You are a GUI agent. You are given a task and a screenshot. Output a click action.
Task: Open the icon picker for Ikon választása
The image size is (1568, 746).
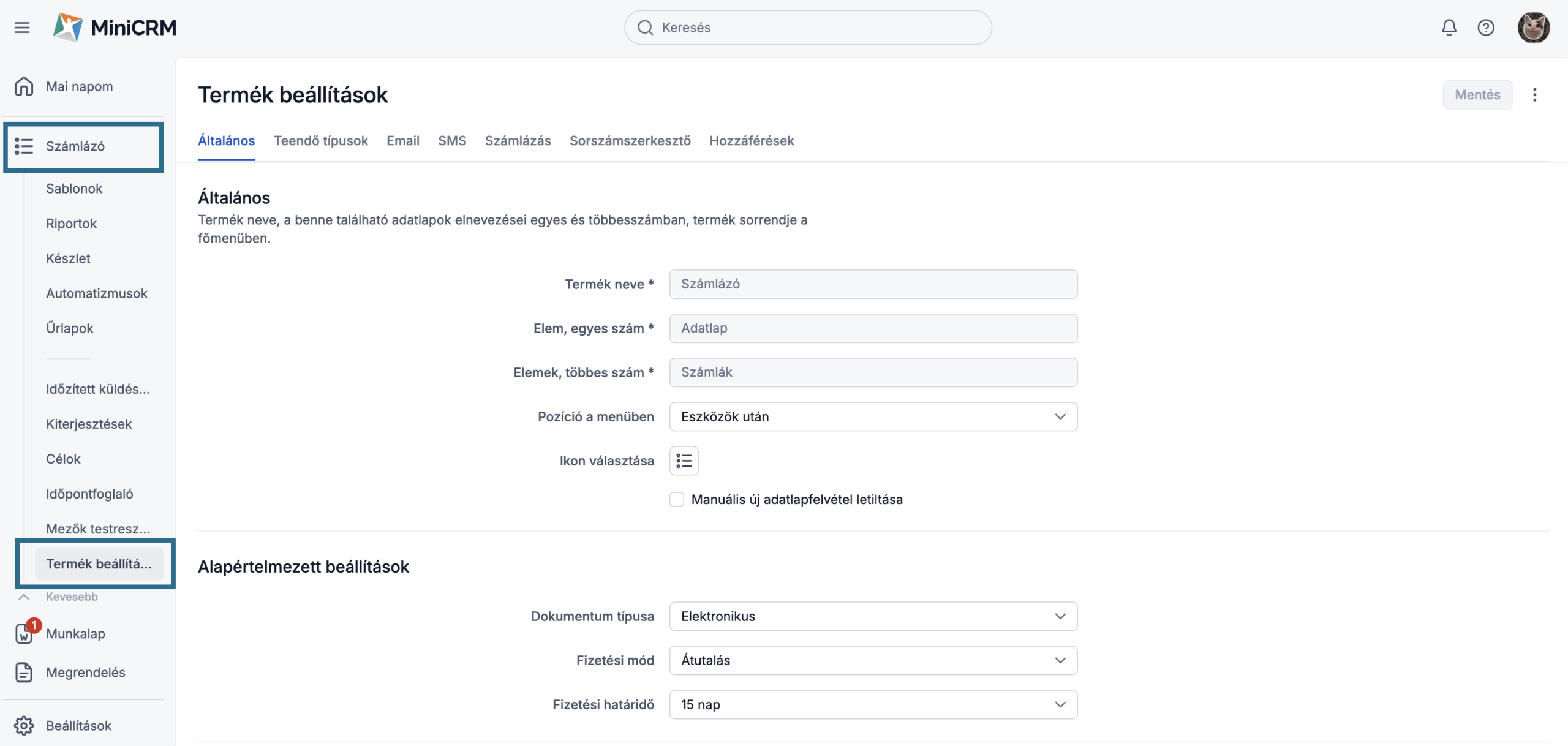(x=684, y=461)
